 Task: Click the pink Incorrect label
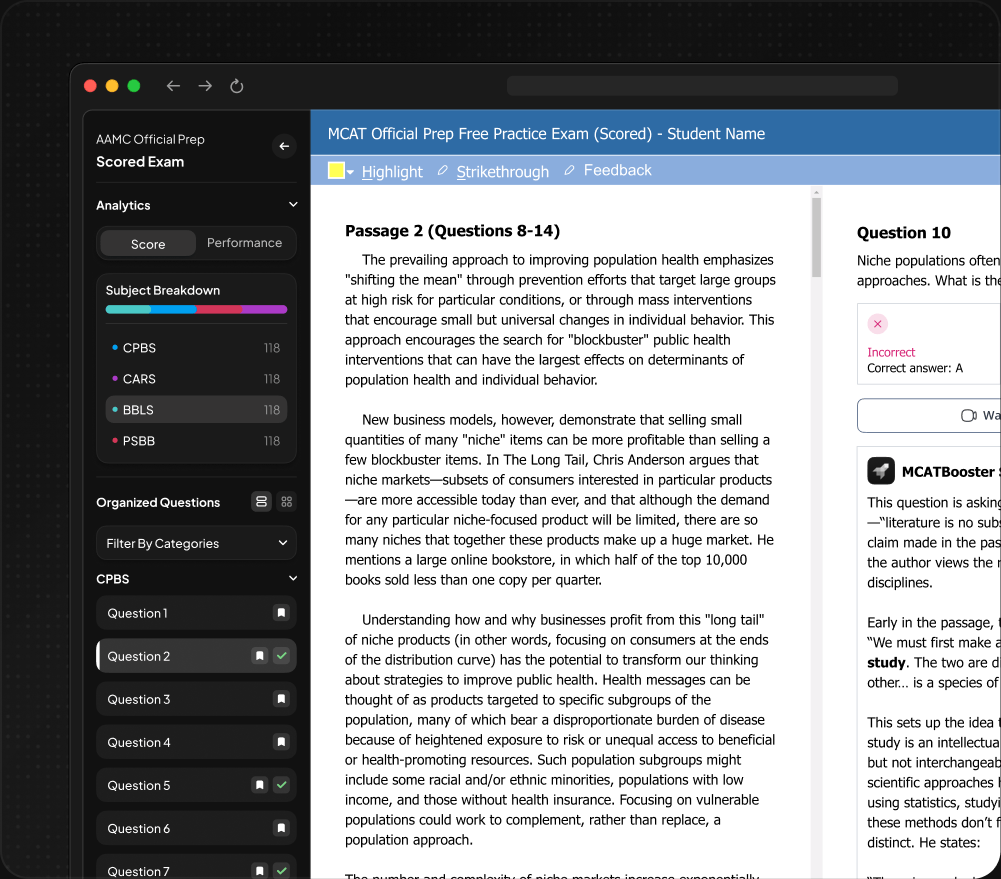[891, 352]
